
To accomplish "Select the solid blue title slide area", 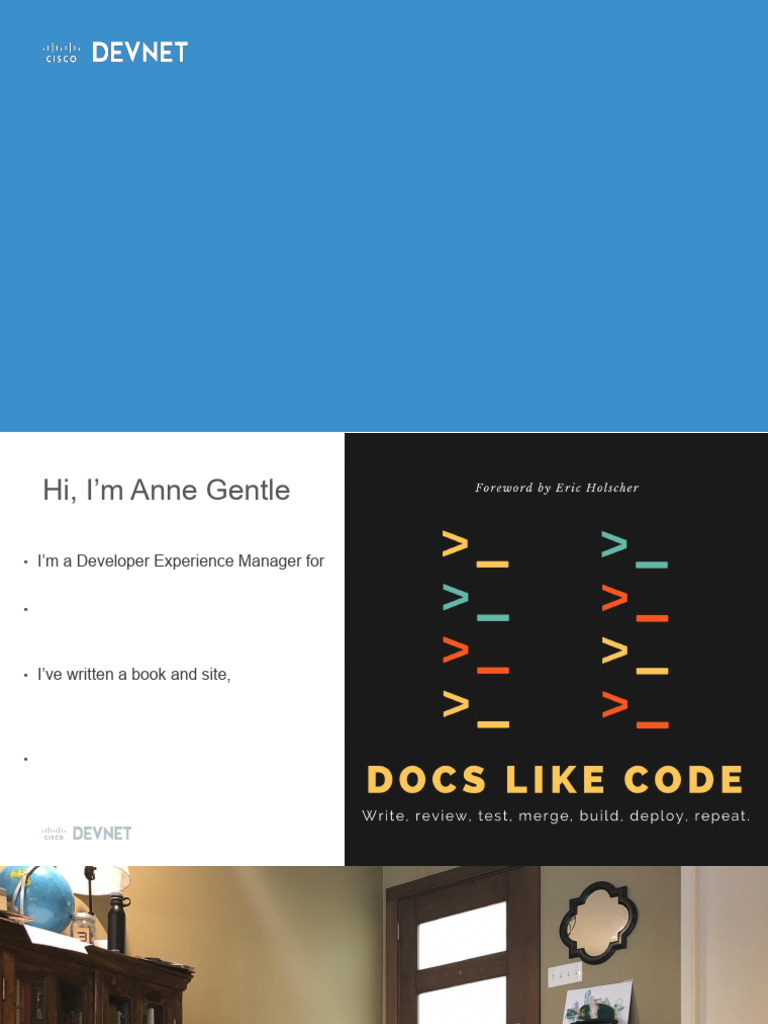I will click(384, 250).
